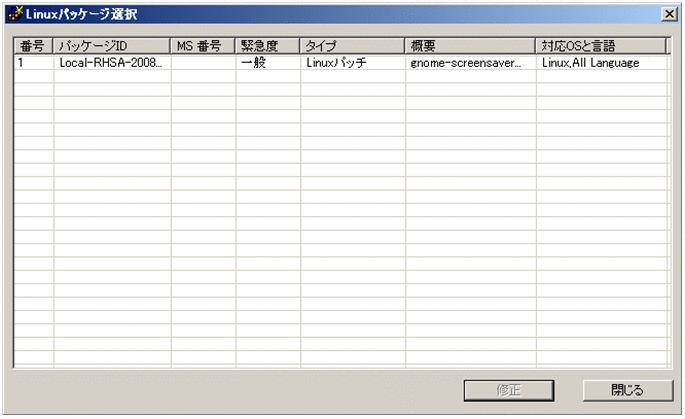The height and width of the screenshot is (419, 685).
Task: Click the Linuxパッチ type cell
Action: point(353,63)
